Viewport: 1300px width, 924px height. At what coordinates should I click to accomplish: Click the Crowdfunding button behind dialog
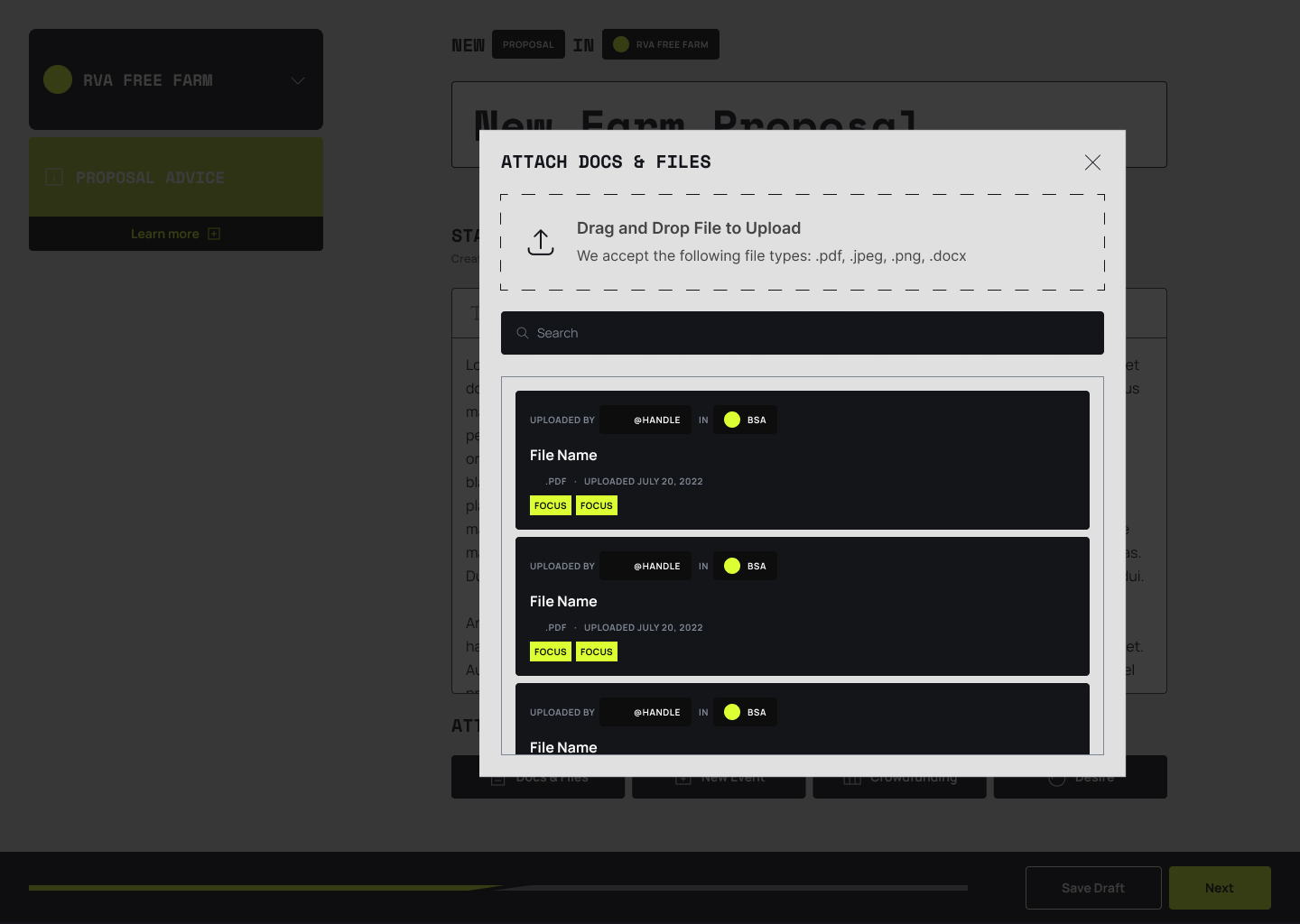pos(899,777)
